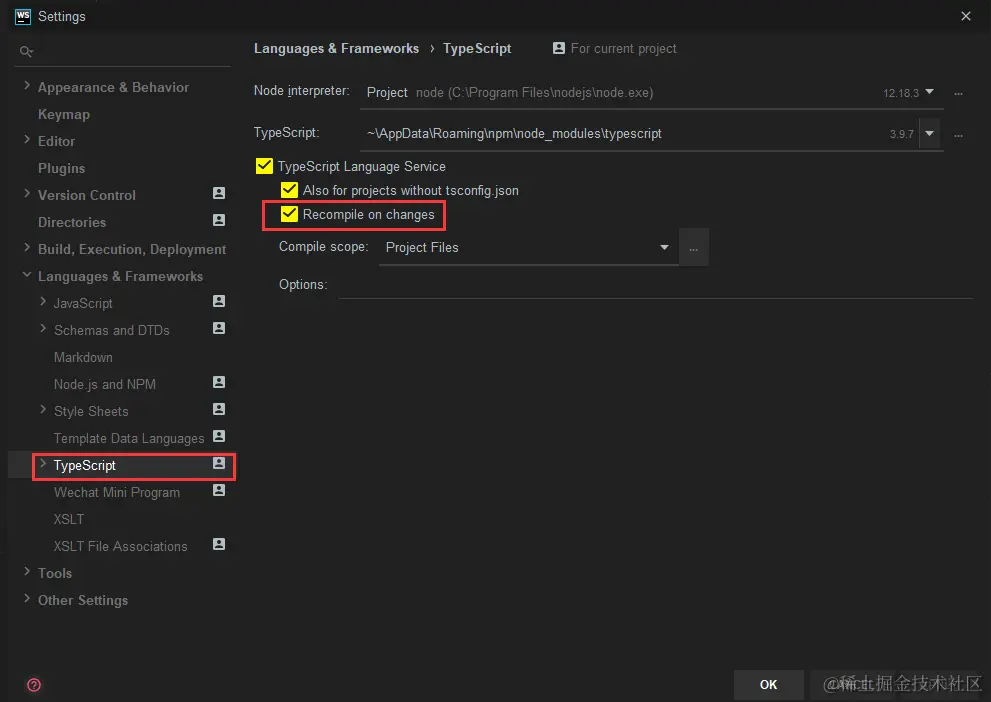Screen dimensions: 991x702
Task: Click the project icon beside XSLT File Associations
Action: pos(219,545)
